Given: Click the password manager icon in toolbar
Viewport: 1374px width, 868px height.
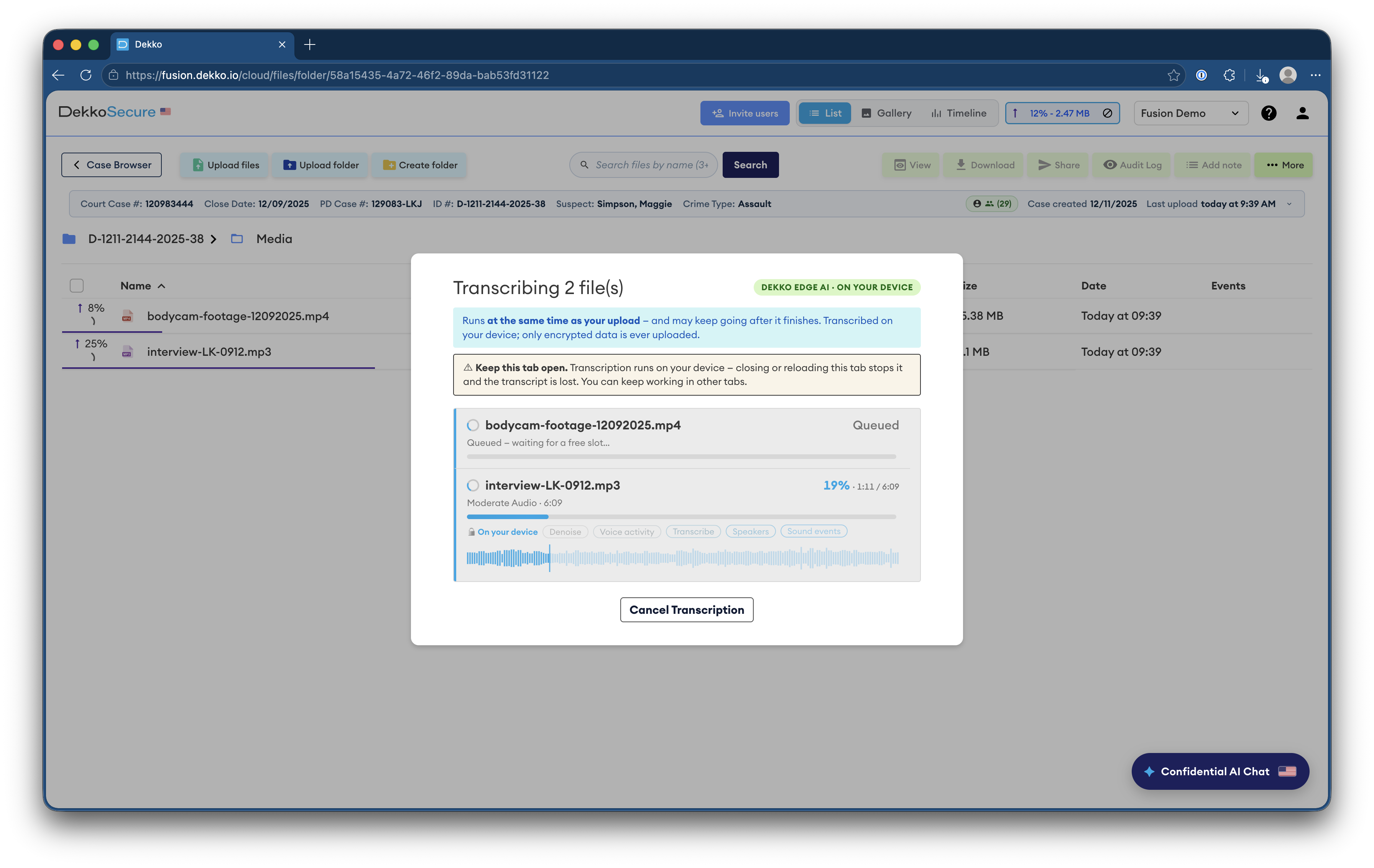Looking at the screenshot, I should point(1201,75).
